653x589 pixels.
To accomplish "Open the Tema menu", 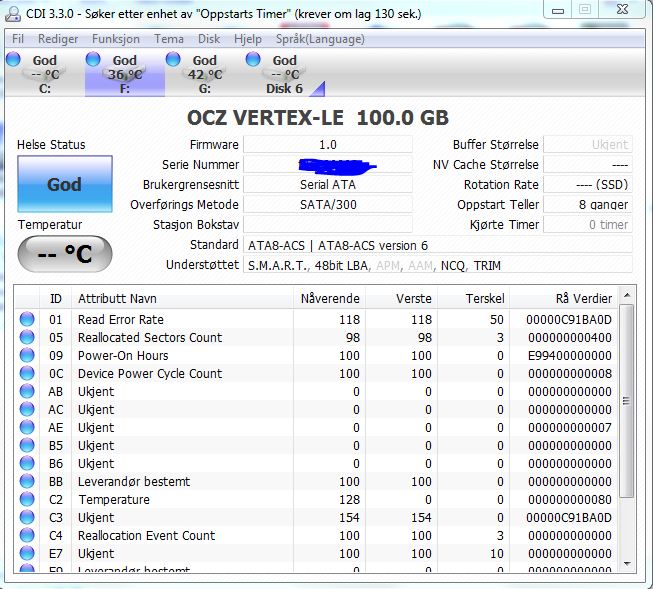I will tap(169, 39).
